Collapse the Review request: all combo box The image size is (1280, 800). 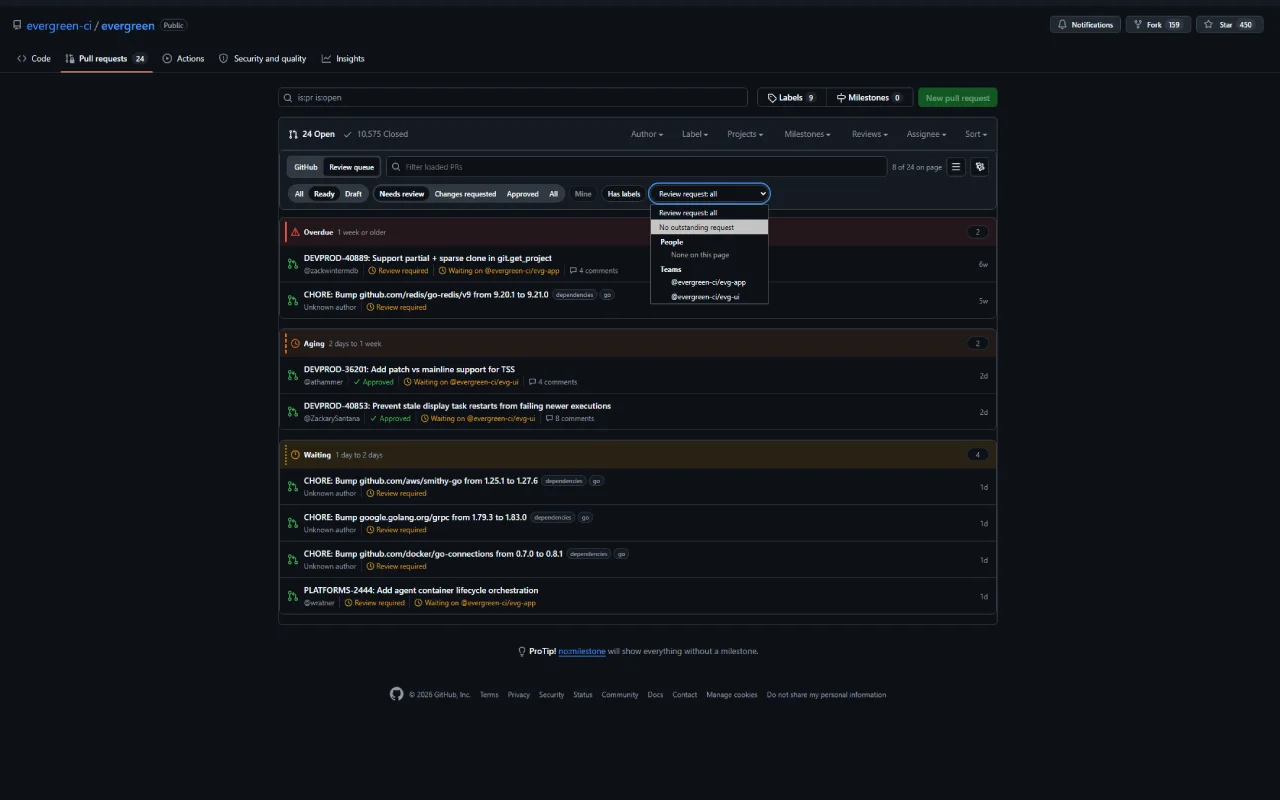[x=710, y=194]
